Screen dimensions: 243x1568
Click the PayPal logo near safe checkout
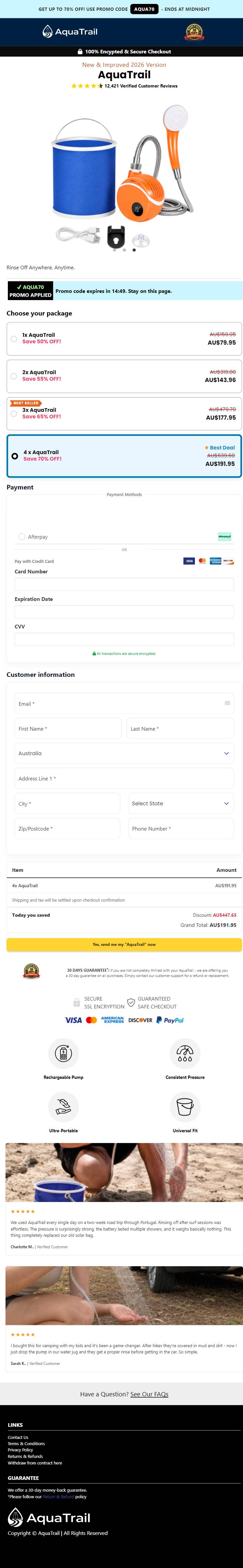170,1020
